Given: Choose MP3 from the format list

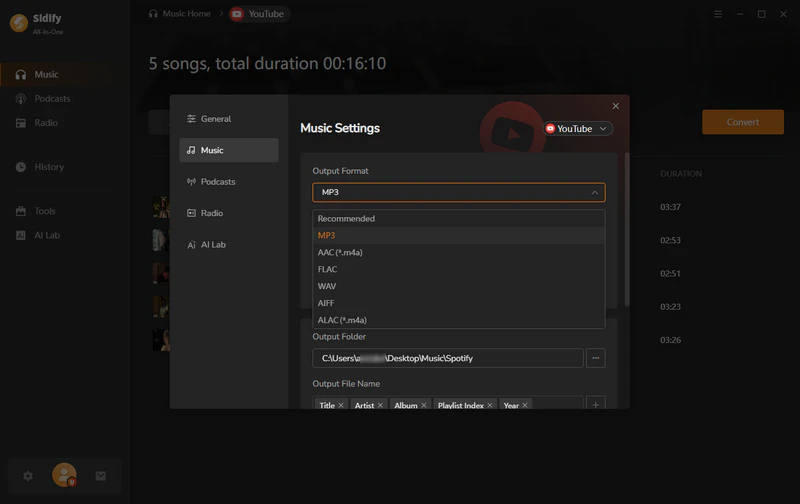Looking at the screenshot, I should pyautogui.click(x=459, y=235).
